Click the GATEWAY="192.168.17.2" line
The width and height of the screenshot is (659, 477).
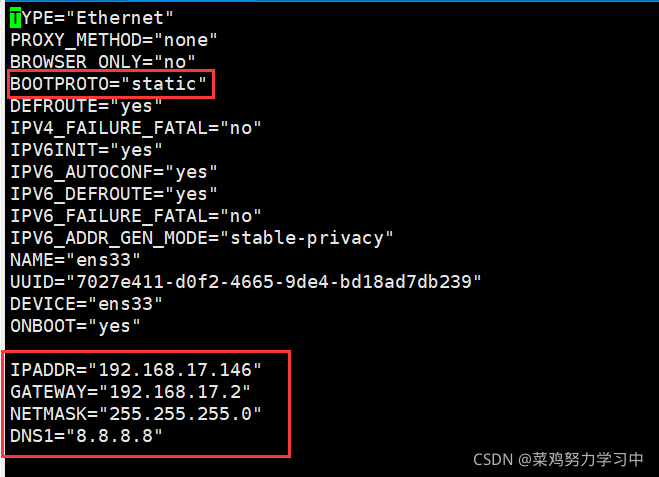point(130,392)
